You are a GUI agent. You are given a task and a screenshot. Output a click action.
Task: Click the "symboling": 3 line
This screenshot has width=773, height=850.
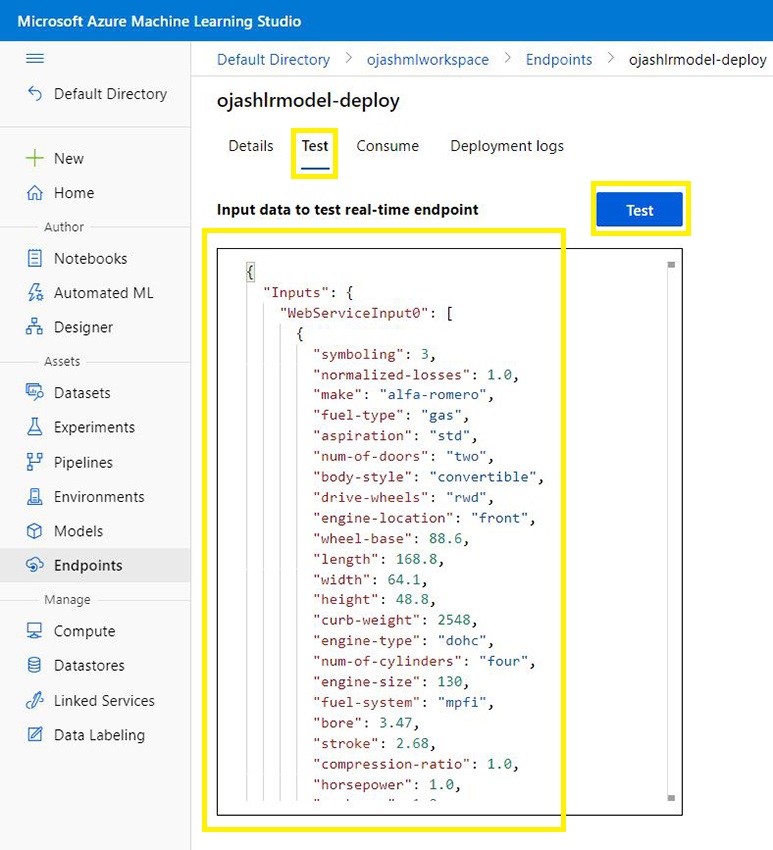coord(375,355)
